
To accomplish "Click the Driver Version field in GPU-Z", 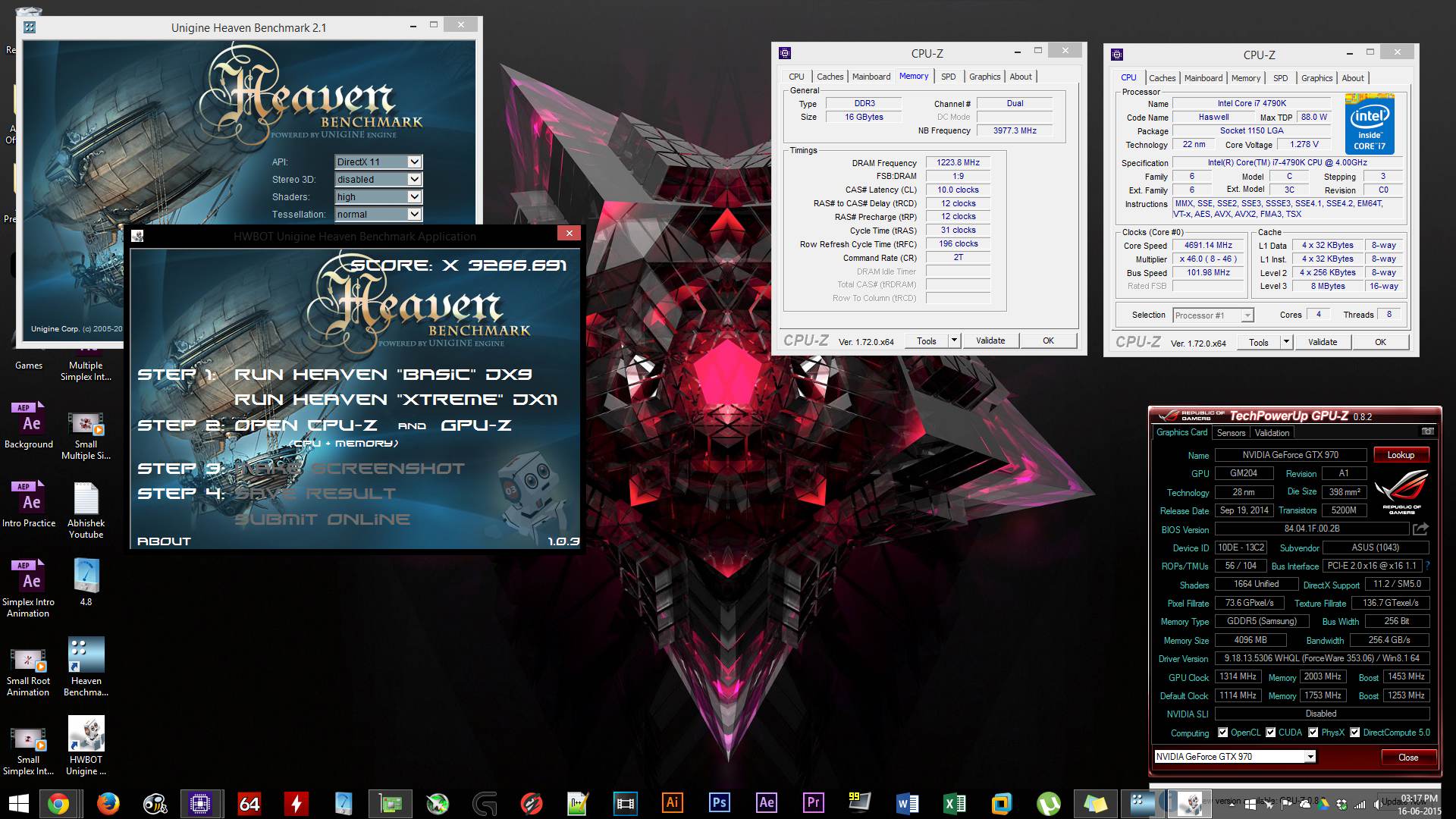I will point(1322,658).
